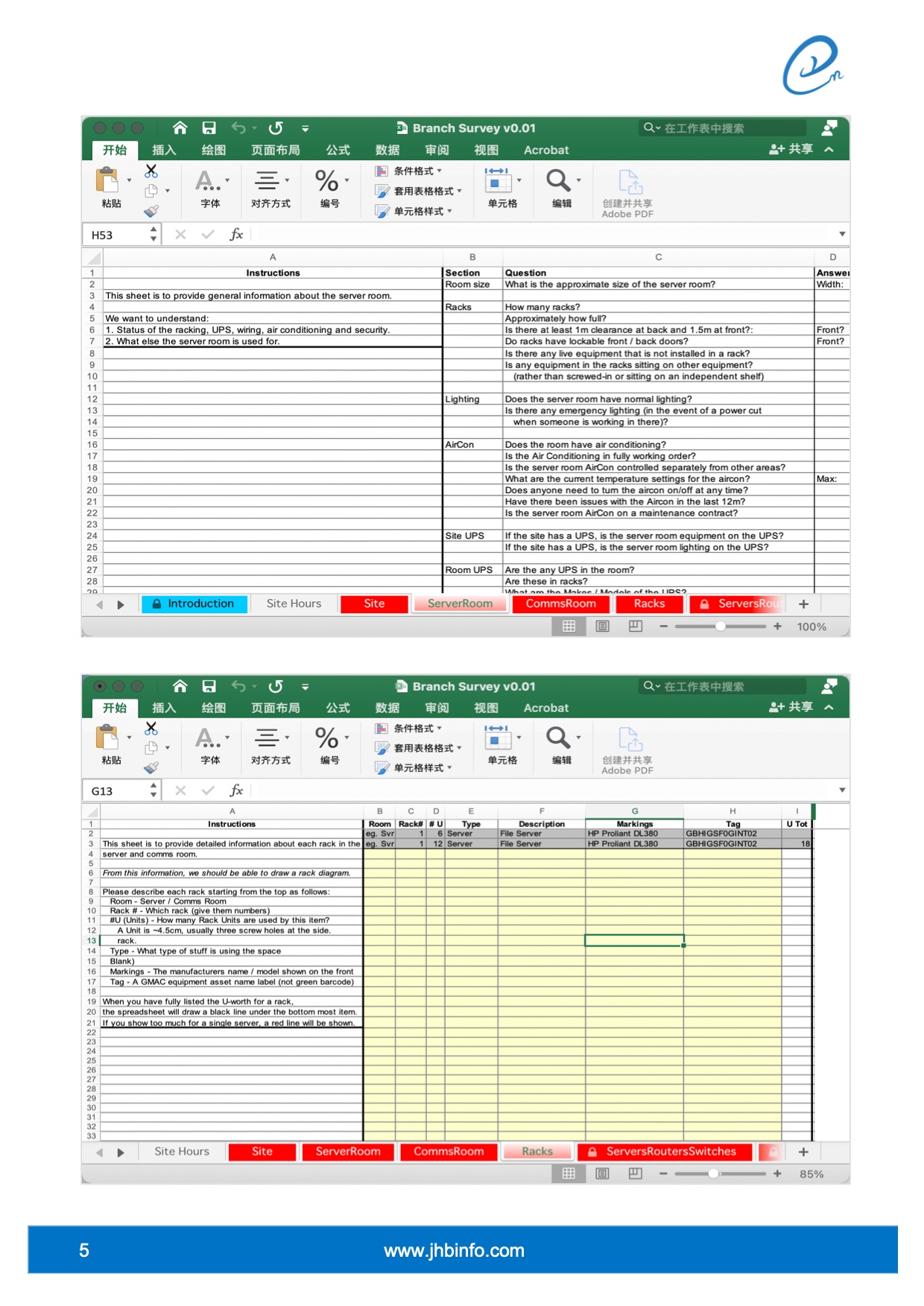The width and height of the screenshot is (924, 1306).
Task: Click the cut scissors icon in top ribbon
Action: point(151,171)
